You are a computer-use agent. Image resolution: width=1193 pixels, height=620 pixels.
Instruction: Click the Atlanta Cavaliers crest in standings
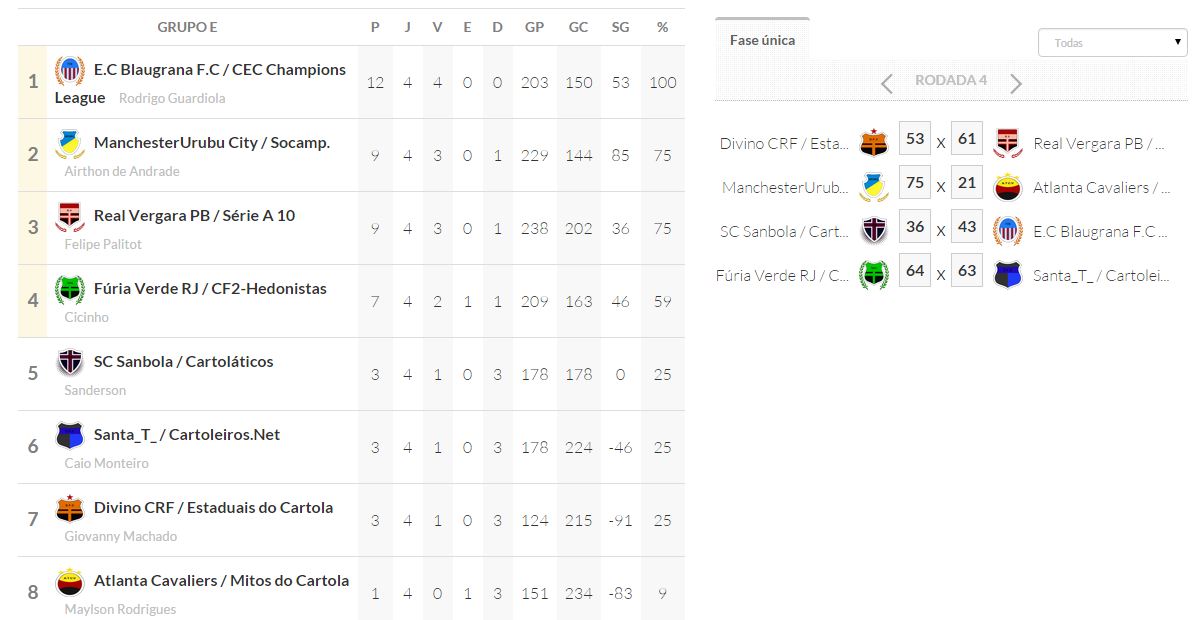point(70,581)
